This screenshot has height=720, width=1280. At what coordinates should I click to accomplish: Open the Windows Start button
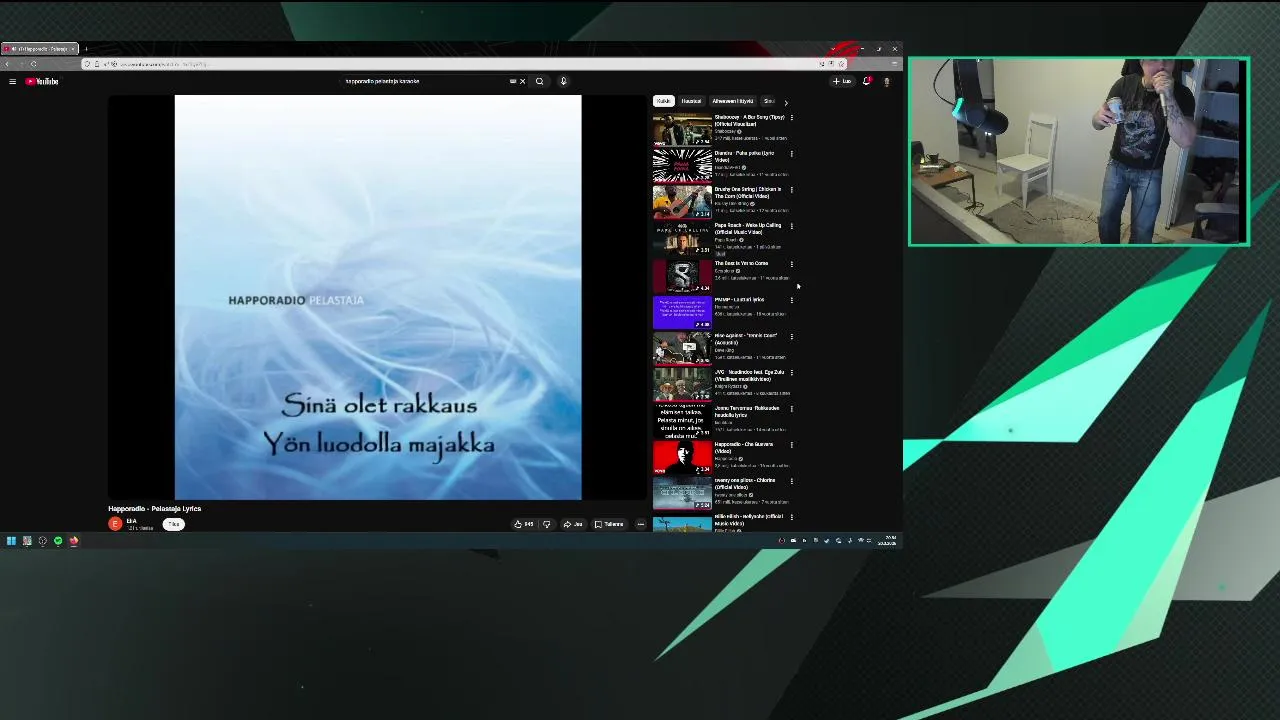(11, 541)
